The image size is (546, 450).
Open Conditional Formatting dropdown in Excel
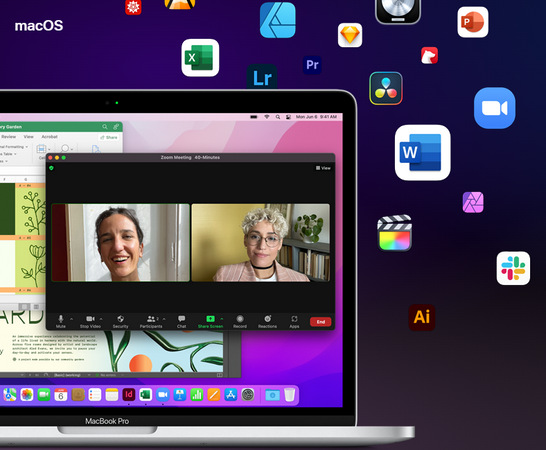click(14, 147)
